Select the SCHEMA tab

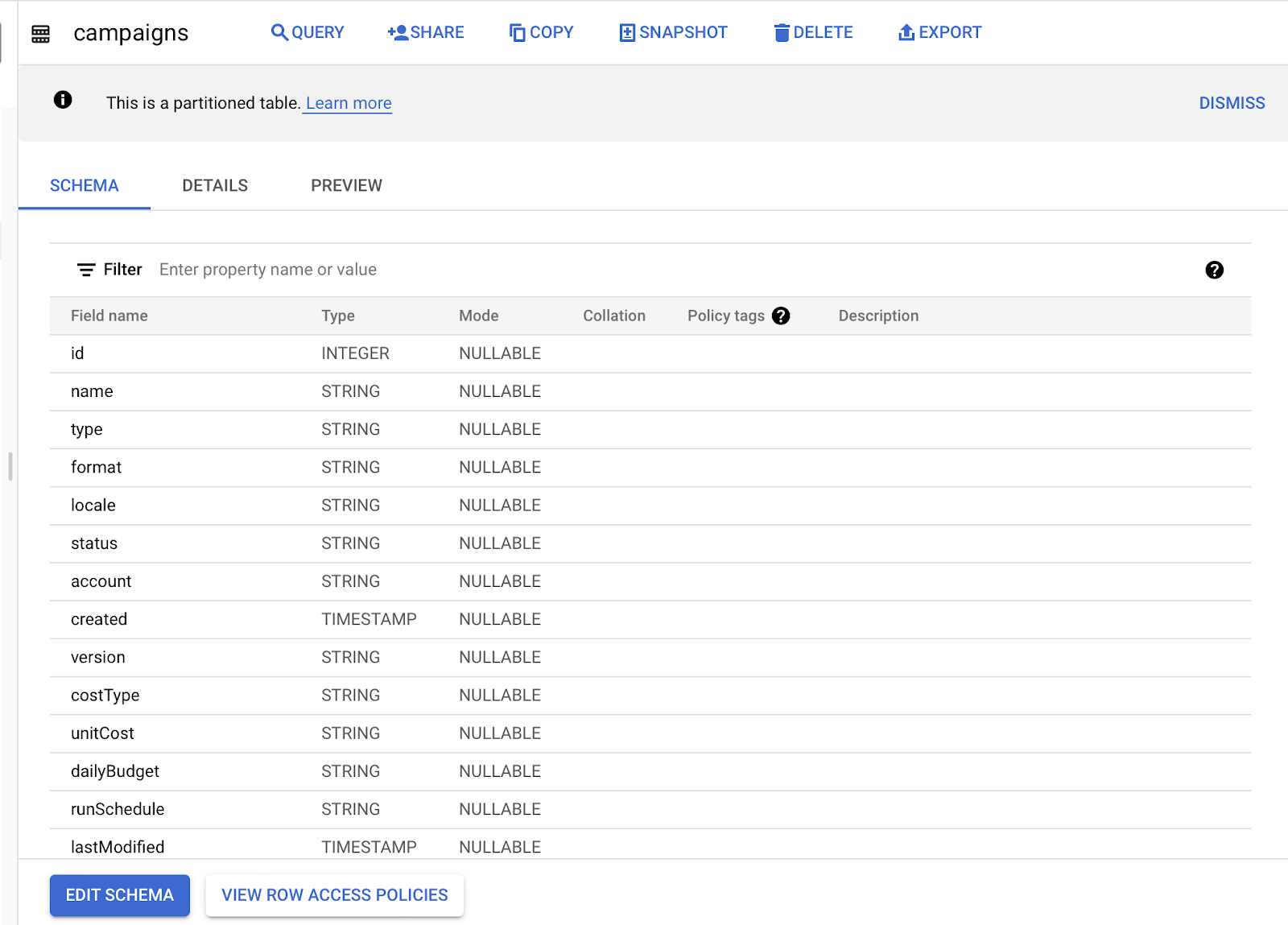84,185
